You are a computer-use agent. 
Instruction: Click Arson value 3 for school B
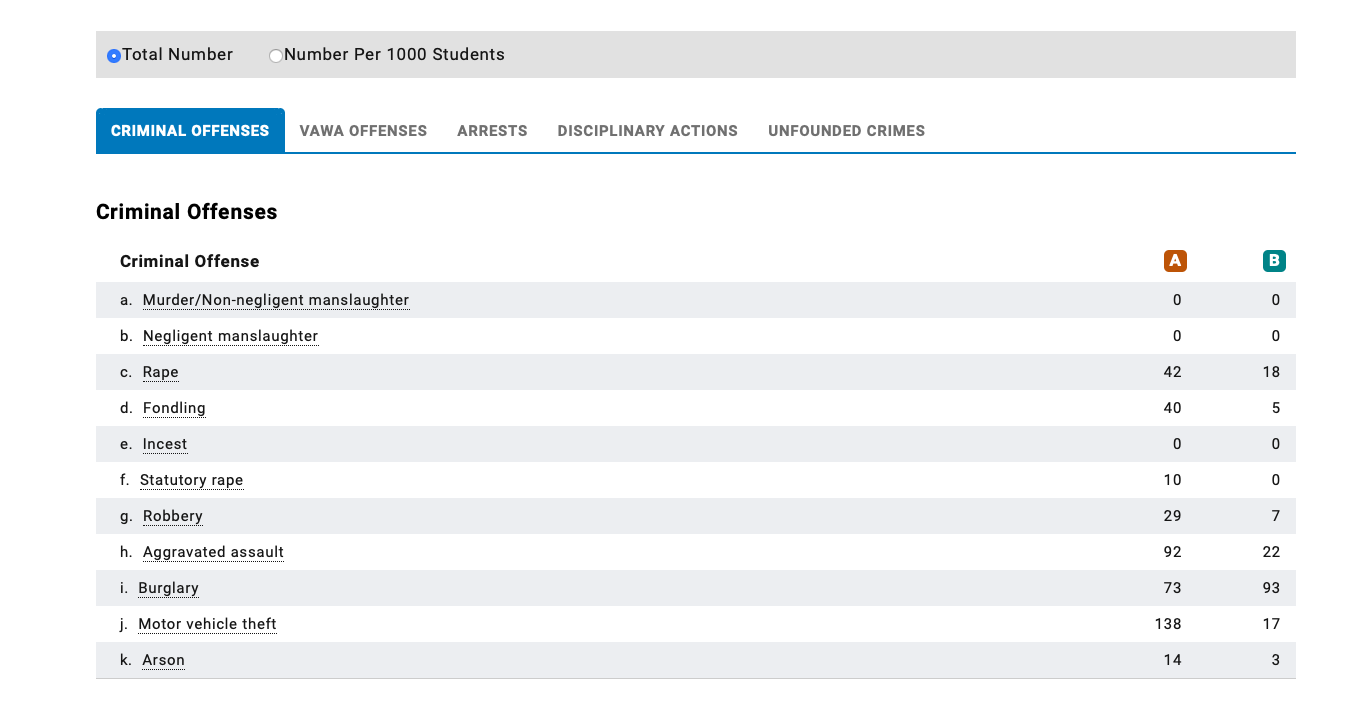(1276, 660)
